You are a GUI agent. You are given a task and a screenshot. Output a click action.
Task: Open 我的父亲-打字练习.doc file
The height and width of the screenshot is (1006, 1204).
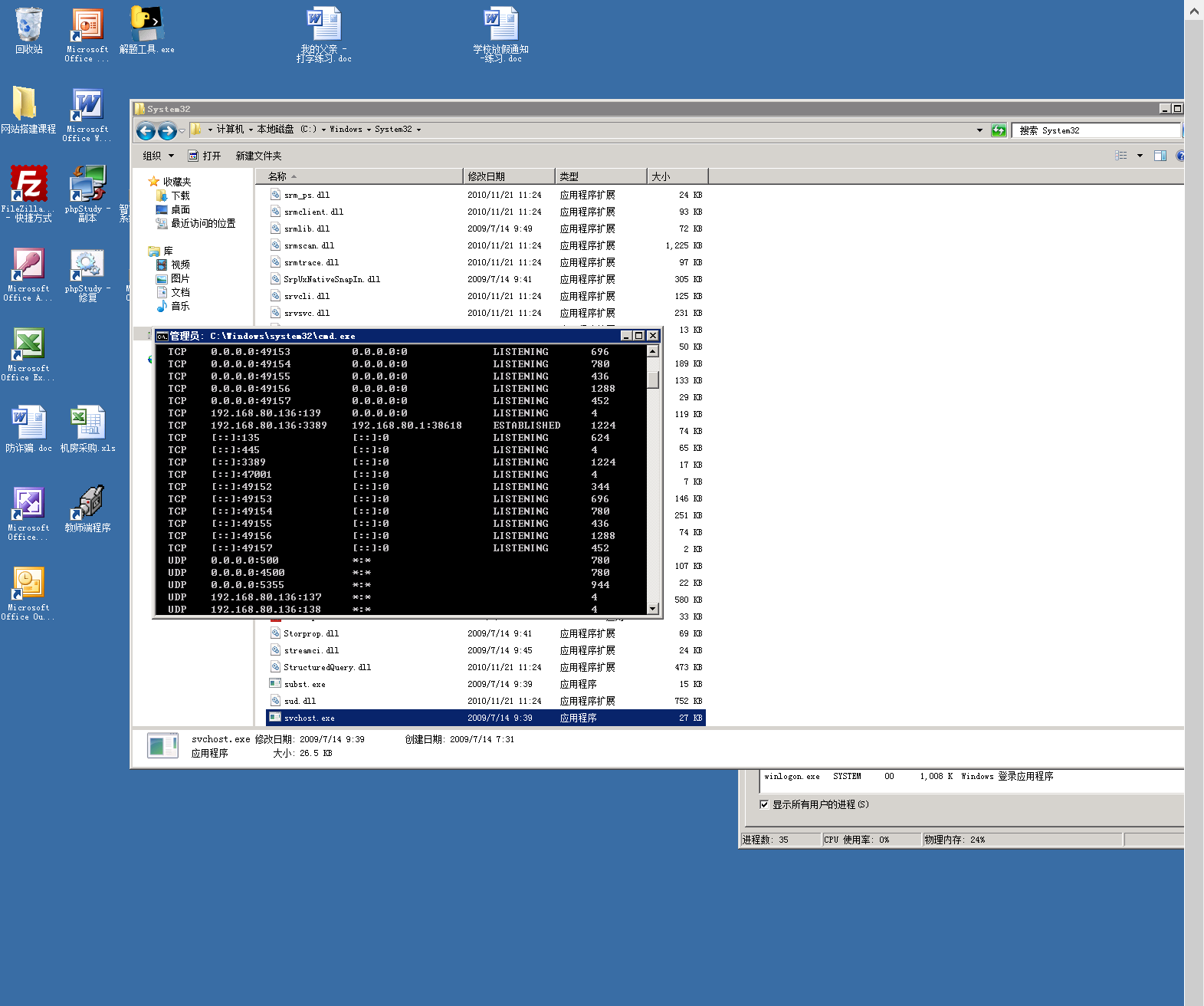(323, 35)
